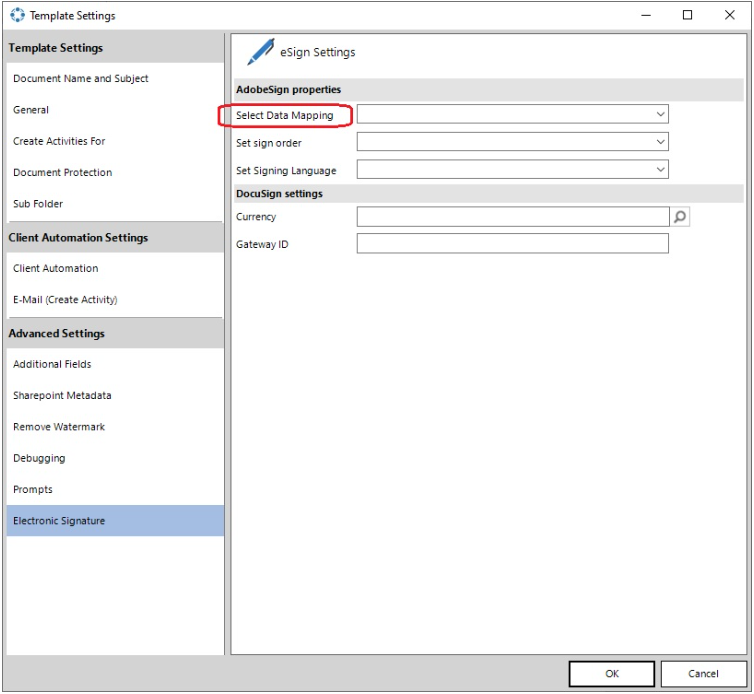Viewport: 754px width, 694px height.
Task: Open the Select Data Mapping dropdown
Action: [512, 114]
